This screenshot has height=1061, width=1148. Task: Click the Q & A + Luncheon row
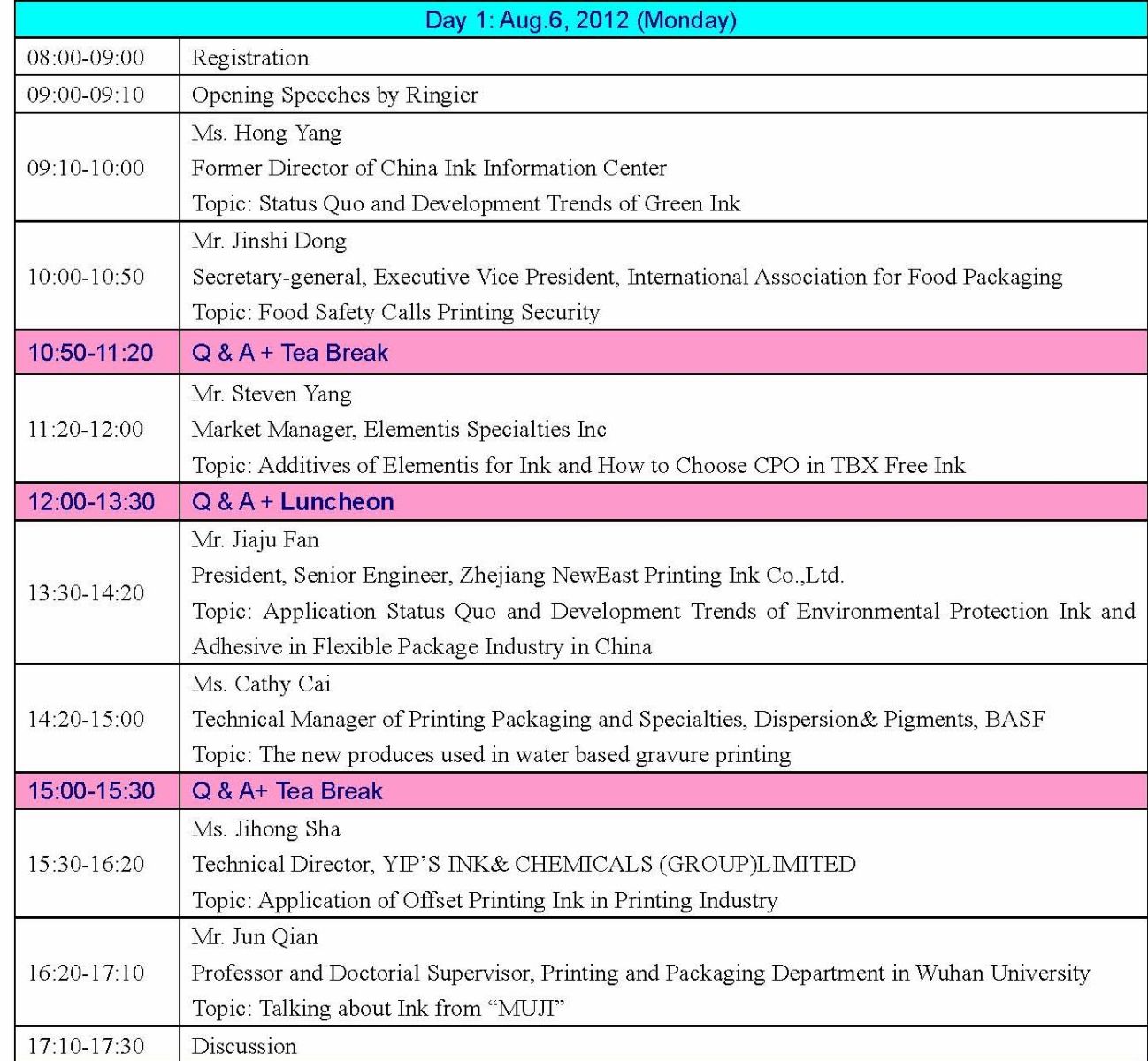663,501
